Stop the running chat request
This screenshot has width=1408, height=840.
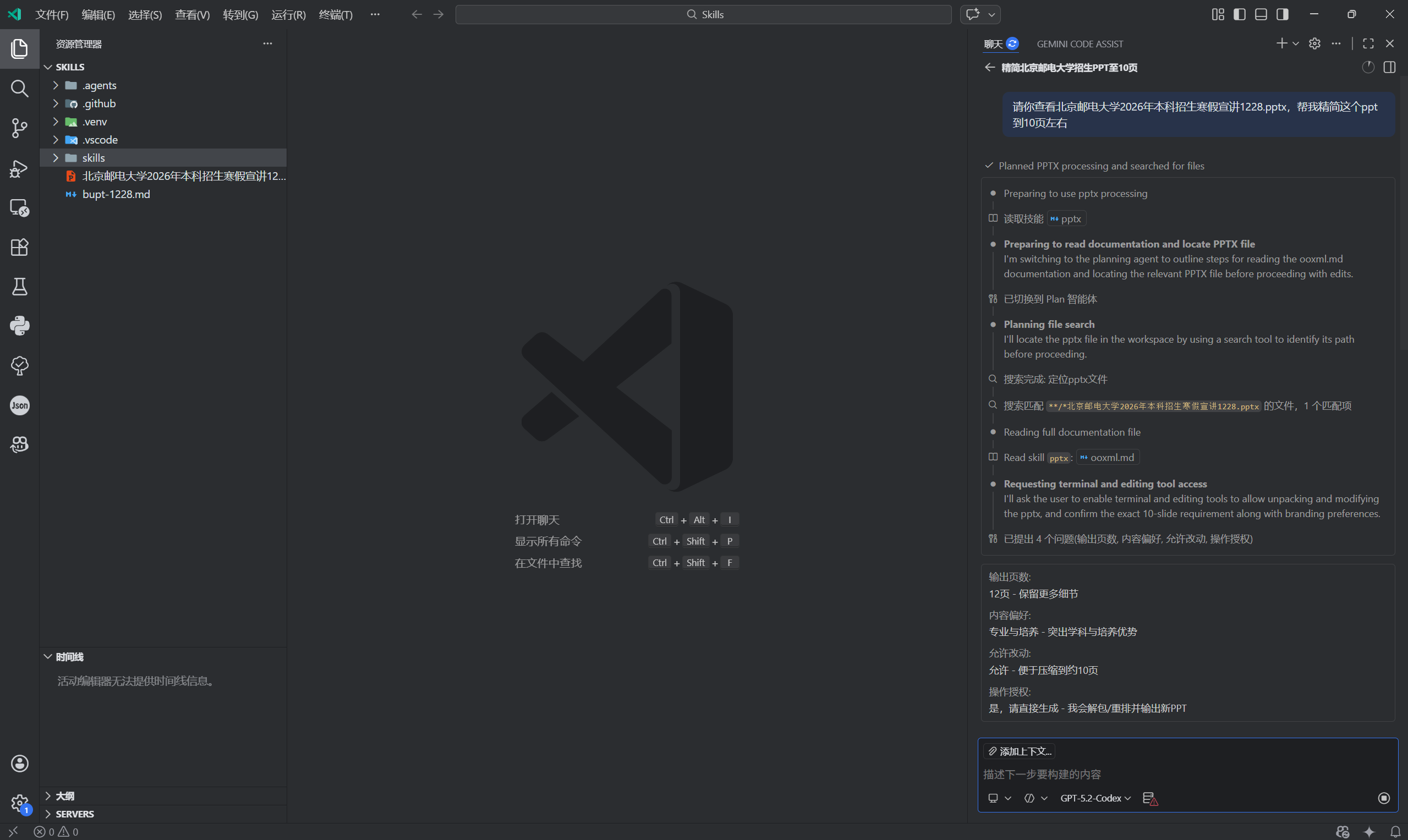click(1383, 798)
